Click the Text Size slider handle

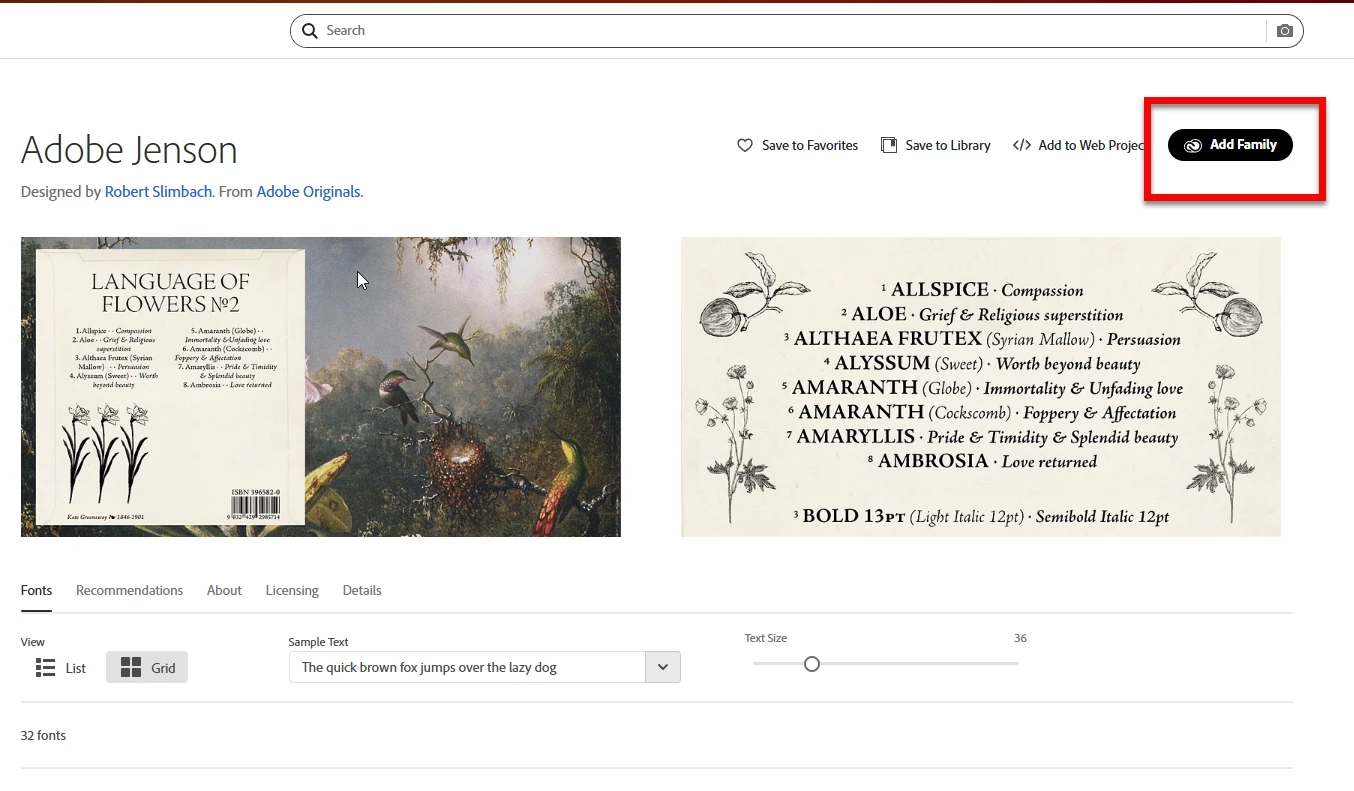(x=812, y=663)
